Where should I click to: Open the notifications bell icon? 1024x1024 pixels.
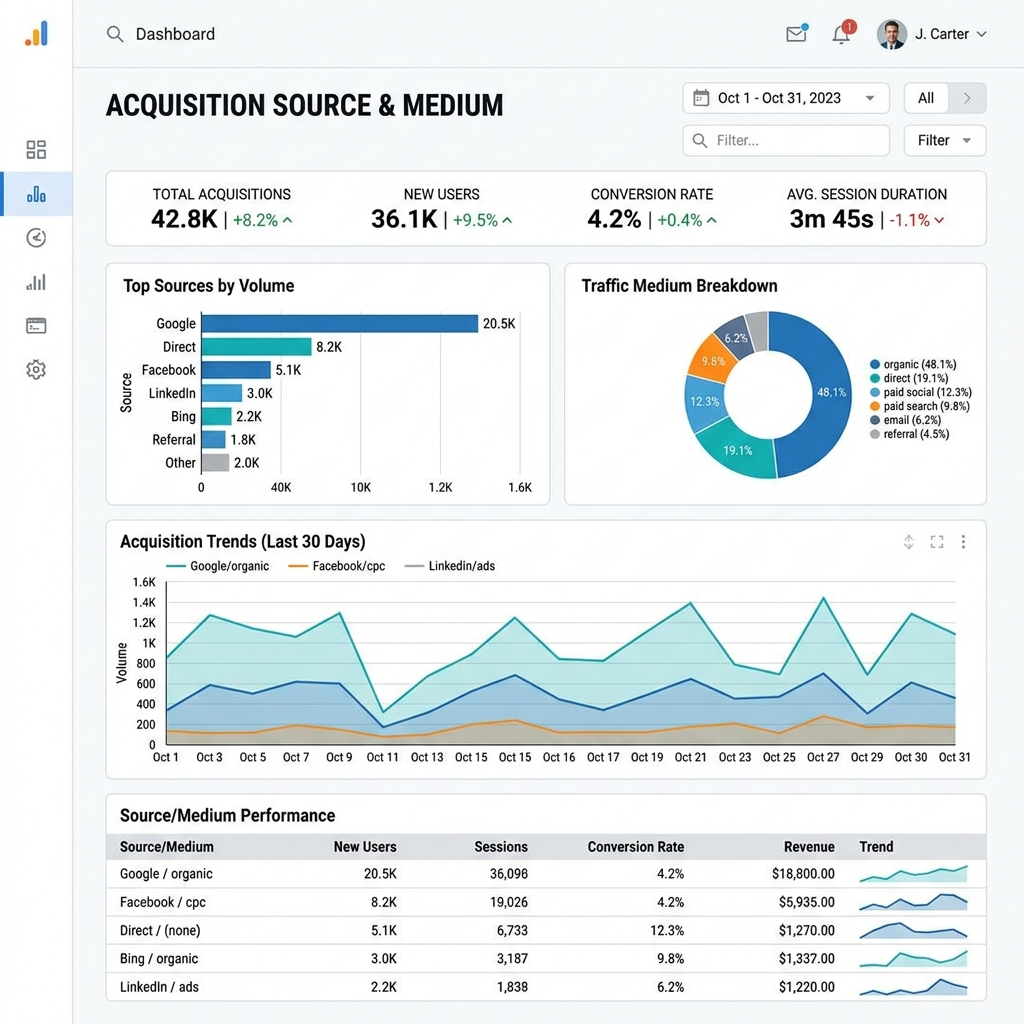pos(842,34)
